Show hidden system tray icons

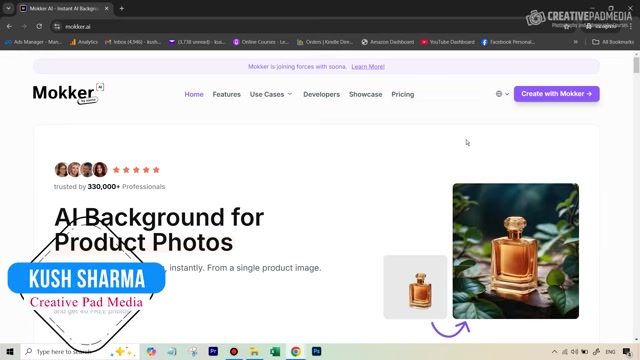(x=554, y=352)
